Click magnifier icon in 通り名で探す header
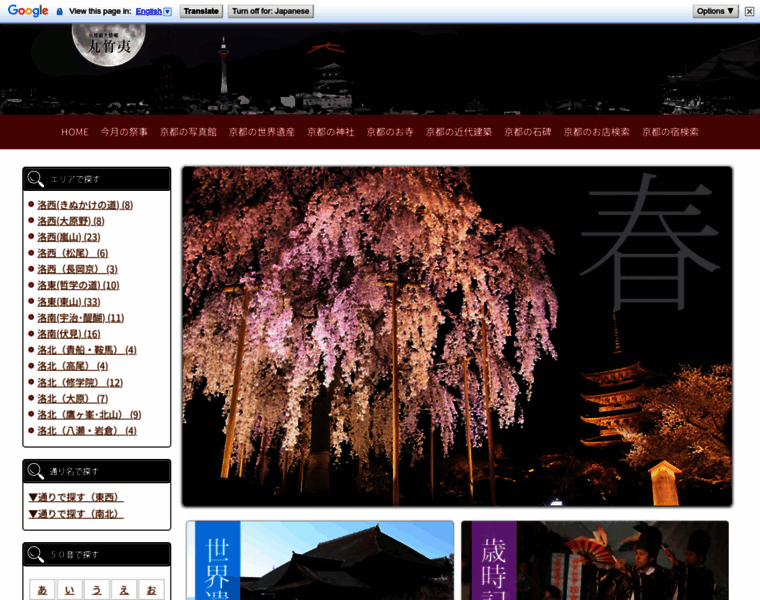Viewport: 760px width, 600px height. [x=35, y=471]
